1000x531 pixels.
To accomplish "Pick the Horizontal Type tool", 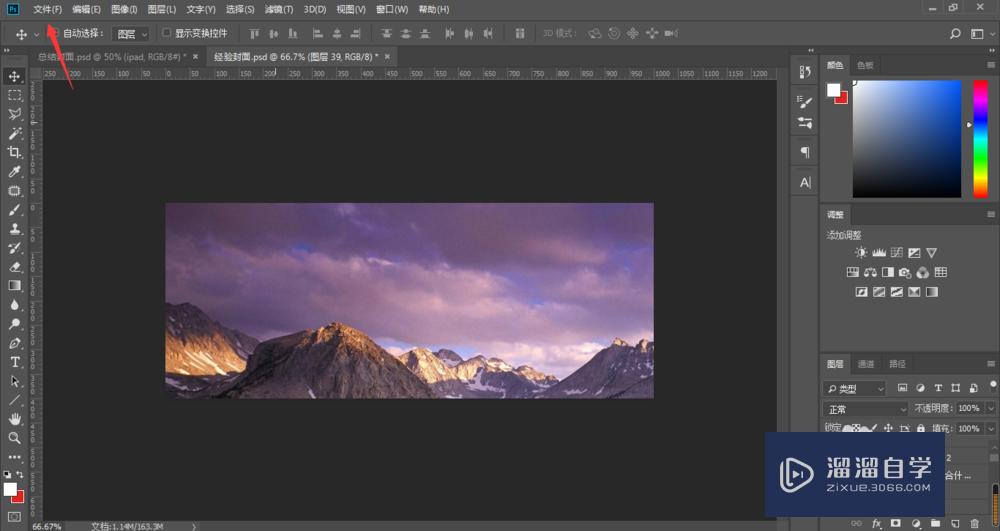I will (x=14, y=362).
